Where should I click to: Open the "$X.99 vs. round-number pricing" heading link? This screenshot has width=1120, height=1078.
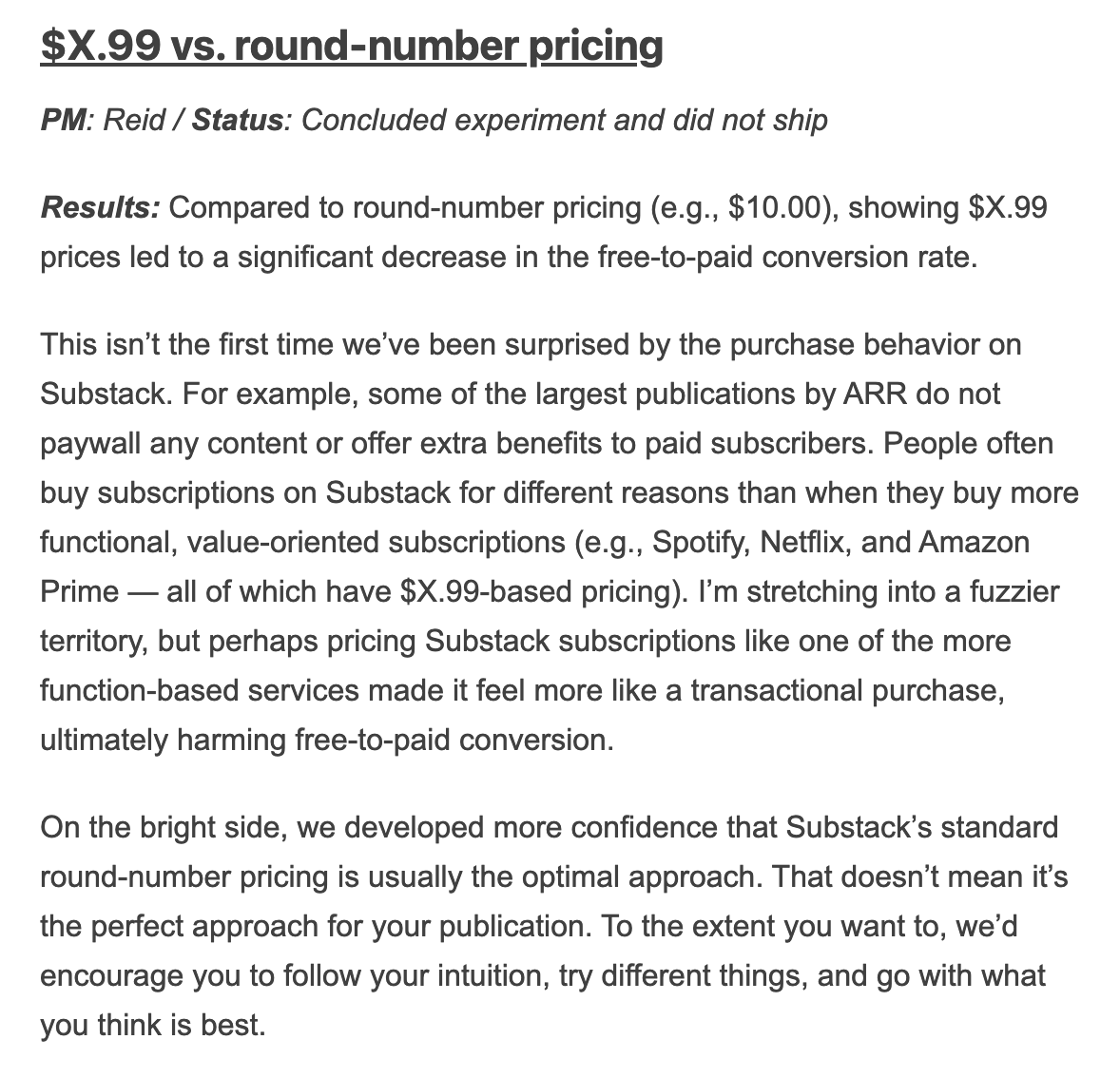coord(351,46)
